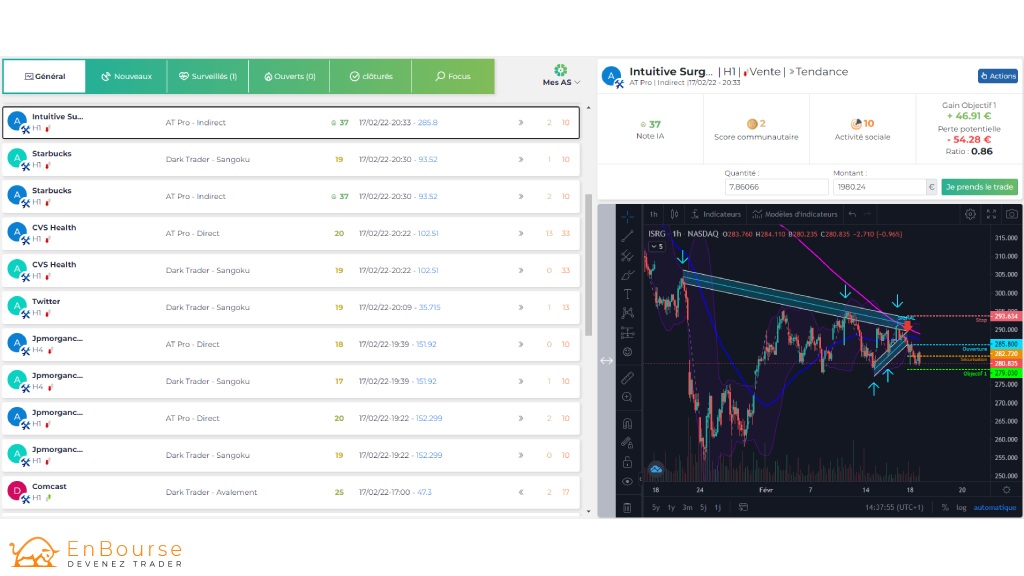
Task: Select the prediction and measurement tool
Action: point(627,333)
